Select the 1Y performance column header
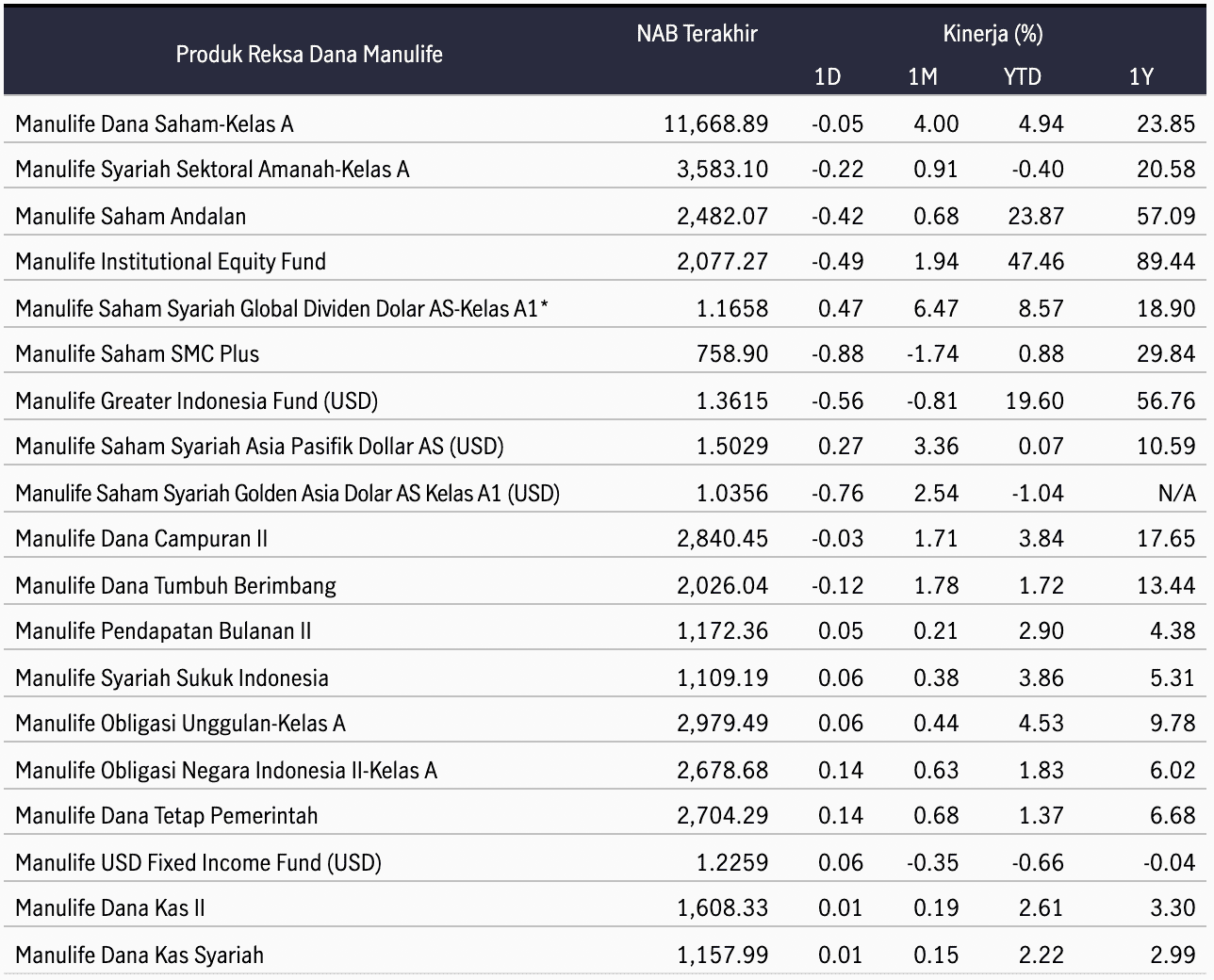 (1141, 76)
